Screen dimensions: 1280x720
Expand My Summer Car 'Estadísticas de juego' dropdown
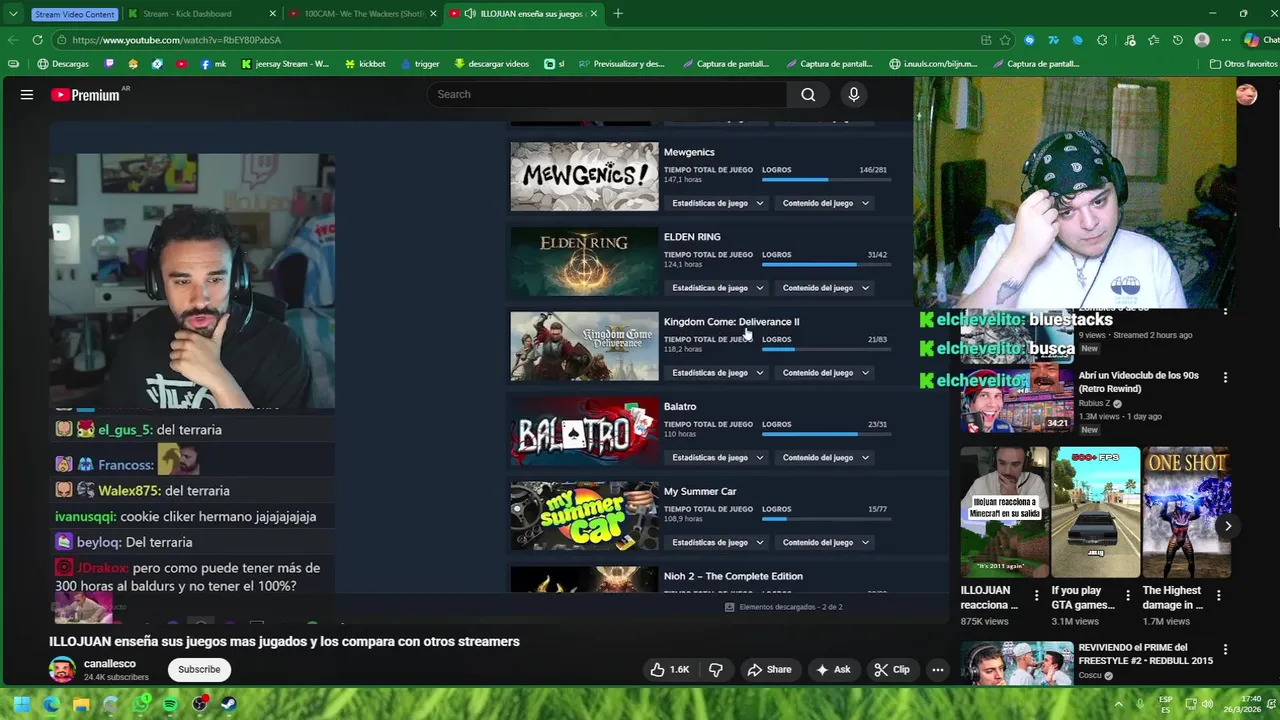pos(717,543)
